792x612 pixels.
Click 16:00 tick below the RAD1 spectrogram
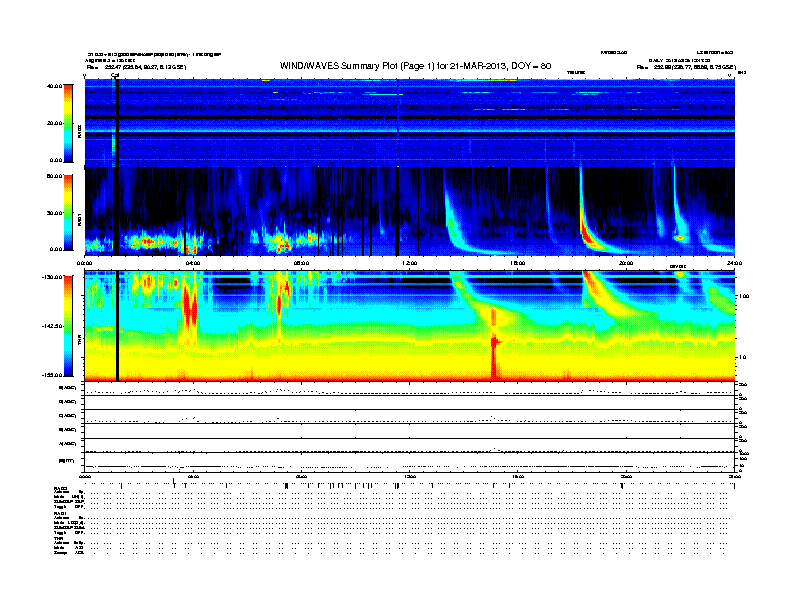coord(518,263)
